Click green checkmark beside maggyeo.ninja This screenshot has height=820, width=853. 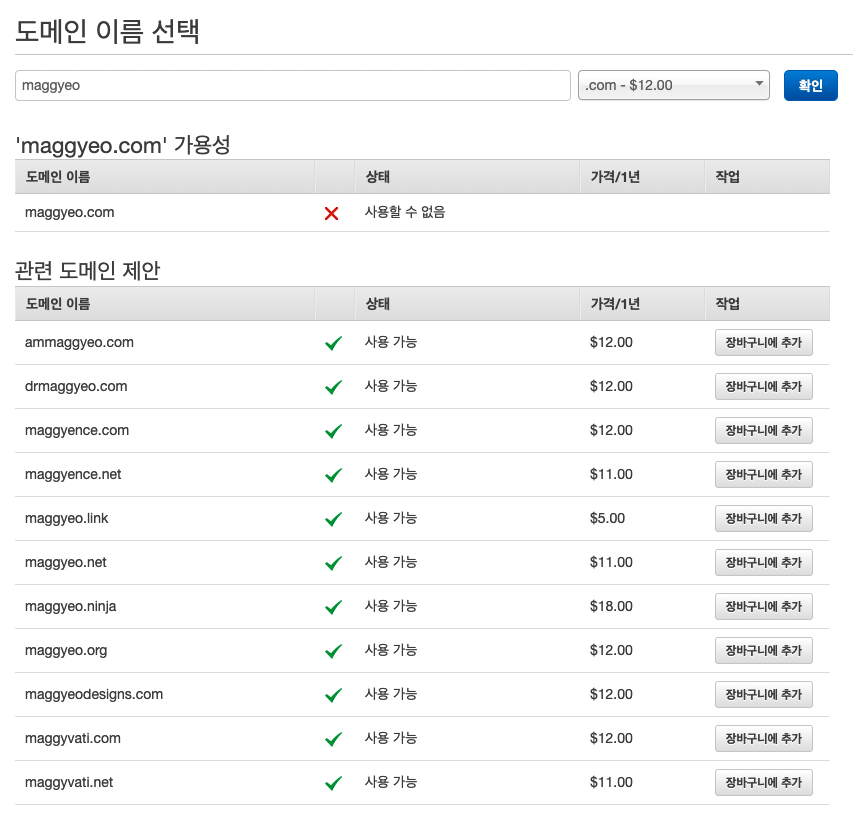pos(334,607)
